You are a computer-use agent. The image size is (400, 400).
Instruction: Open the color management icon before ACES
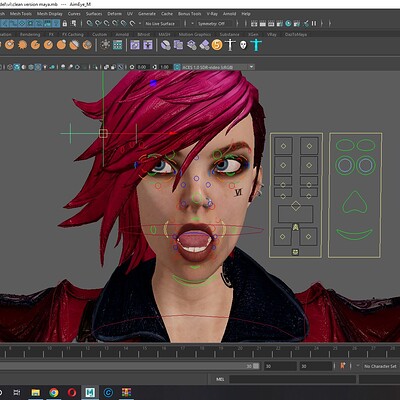[177, 67]
